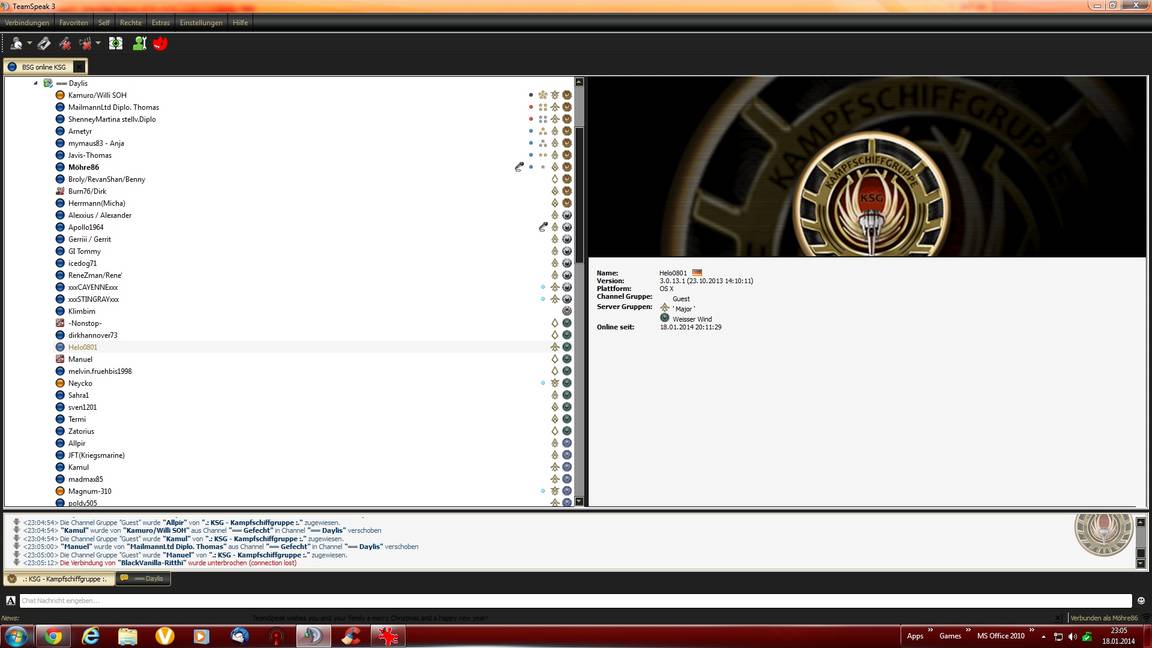Select highlighted user Helo0801
Image resolution: width=1152 pixels, height=648 pixels.
tap(82, 348)
